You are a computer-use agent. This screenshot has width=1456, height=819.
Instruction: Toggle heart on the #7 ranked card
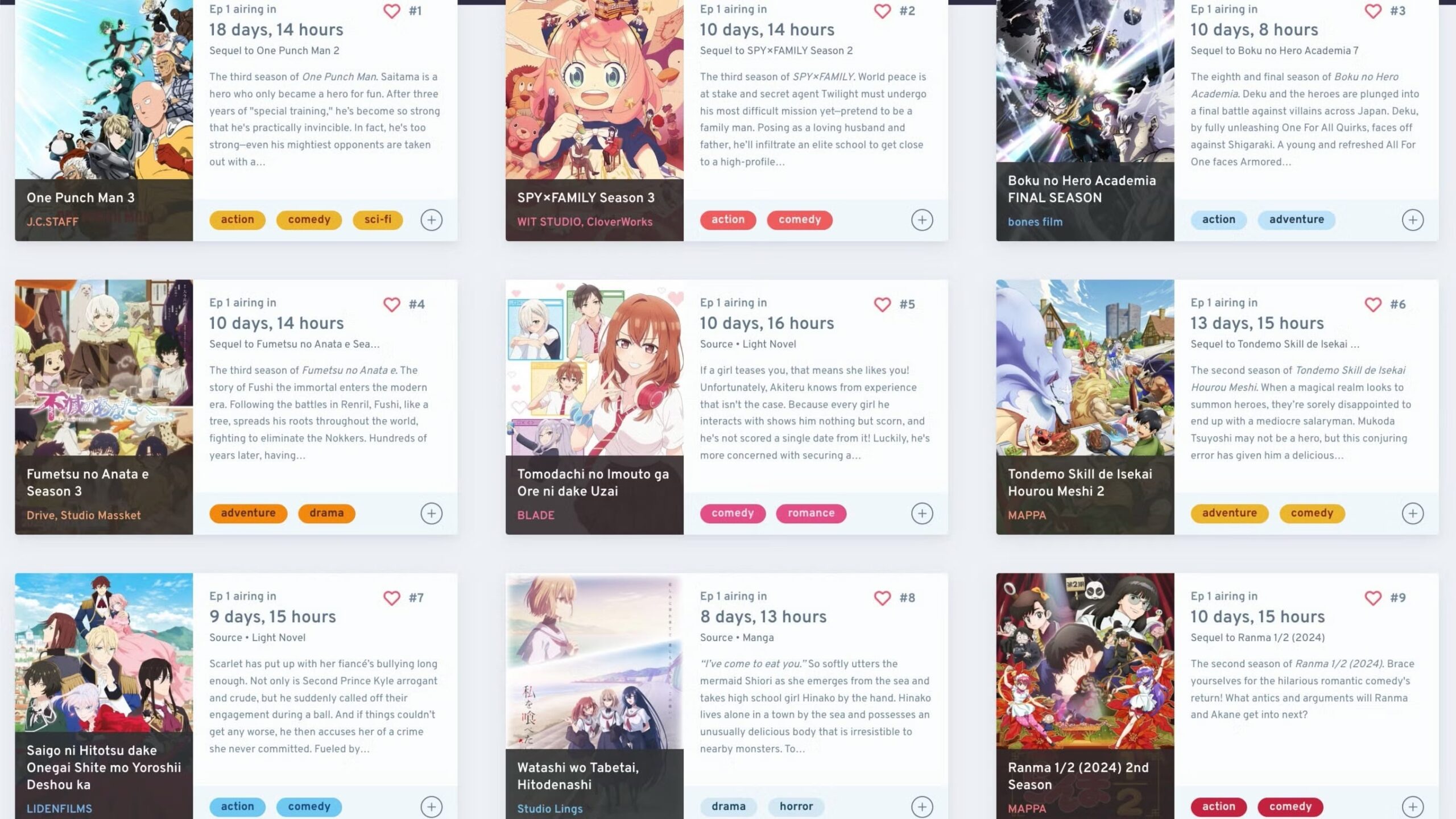coord(391,598)
